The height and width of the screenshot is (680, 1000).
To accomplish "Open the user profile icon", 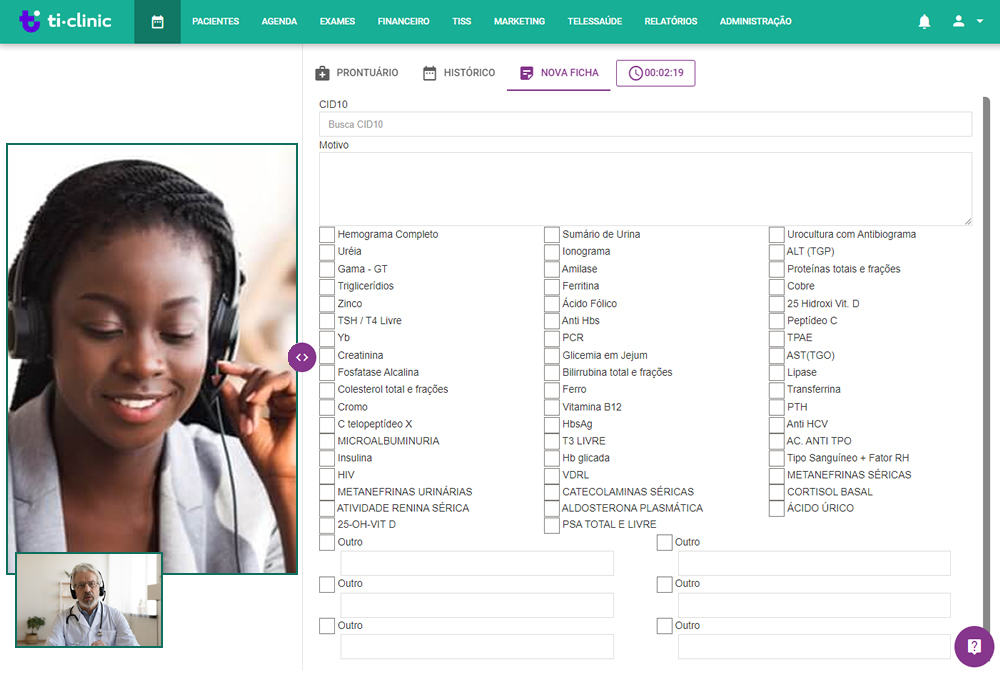I will [x=958, y=21].
